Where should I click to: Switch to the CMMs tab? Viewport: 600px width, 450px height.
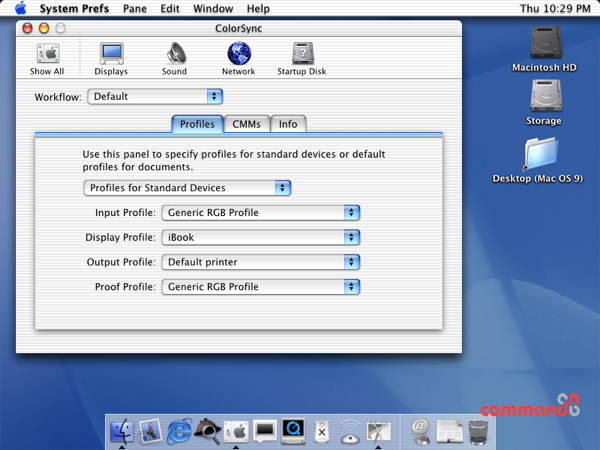[247, 124]
